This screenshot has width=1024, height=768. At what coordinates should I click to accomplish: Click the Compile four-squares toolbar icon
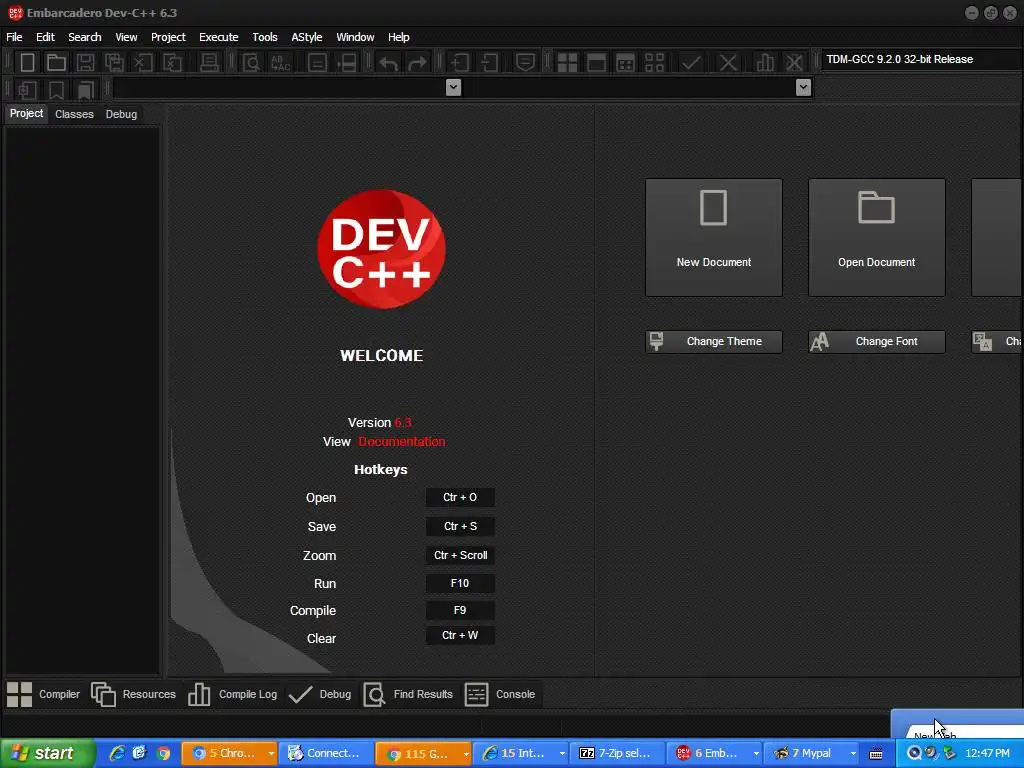coord(567,63)
